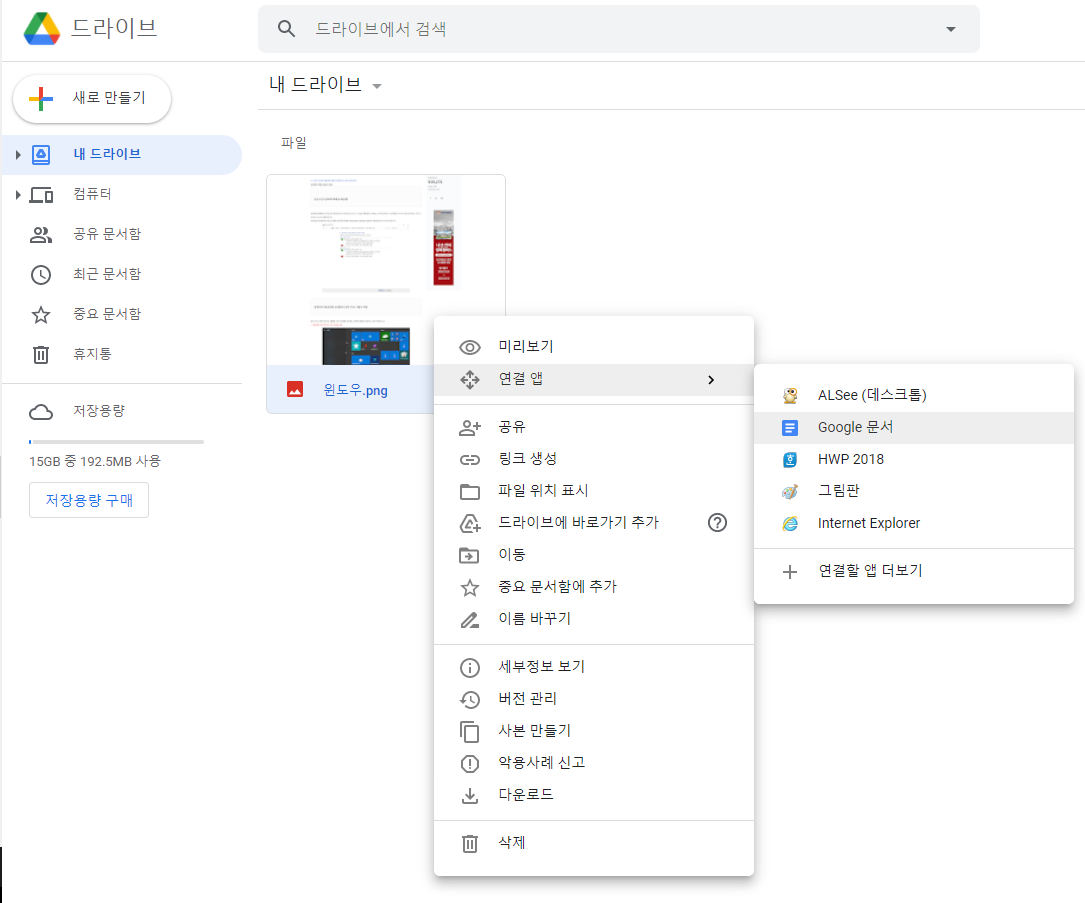1085x903 pixels.
Task: Choose 미리보기 from the context menu
Action: pyautogui.click(x=594, y=347)
